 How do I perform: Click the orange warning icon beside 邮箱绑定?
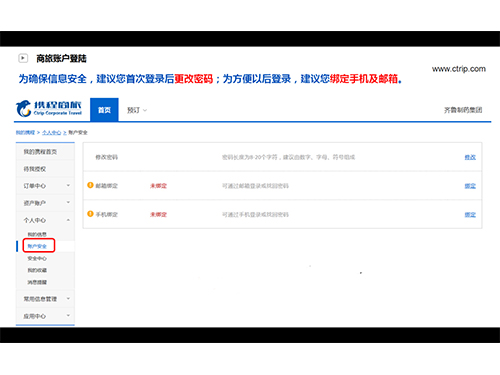tap(90, 185)
